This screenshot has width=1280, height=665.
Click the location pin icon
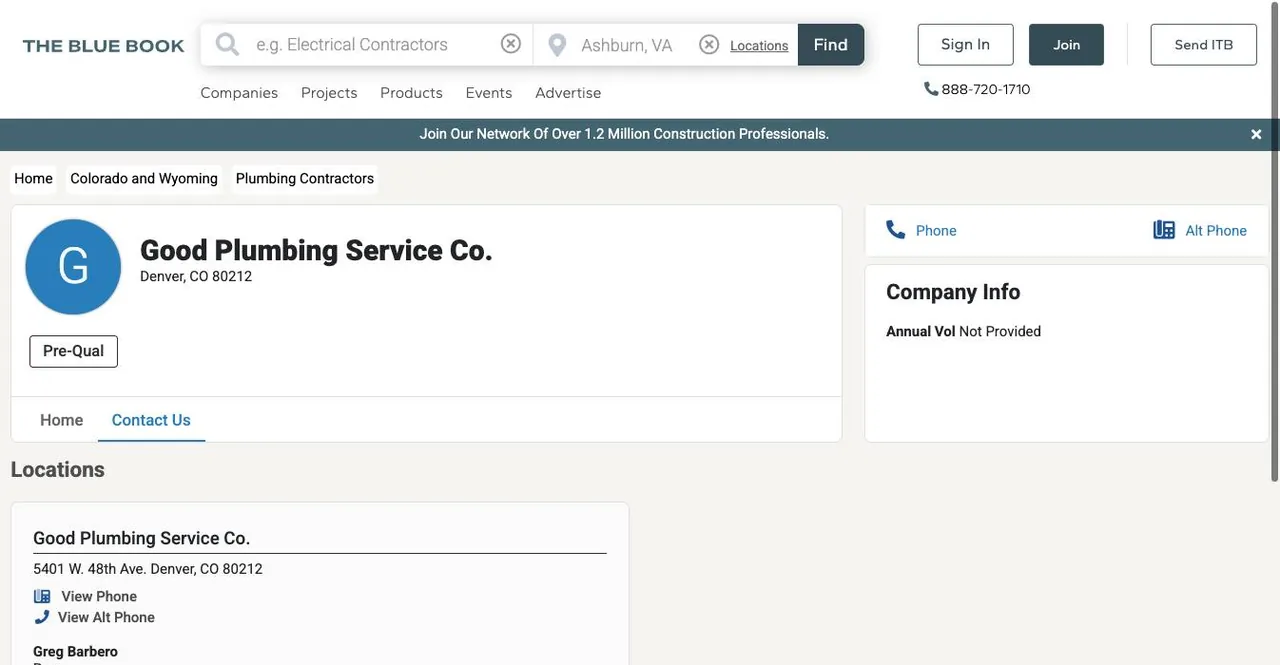click(x=557, y=45)
